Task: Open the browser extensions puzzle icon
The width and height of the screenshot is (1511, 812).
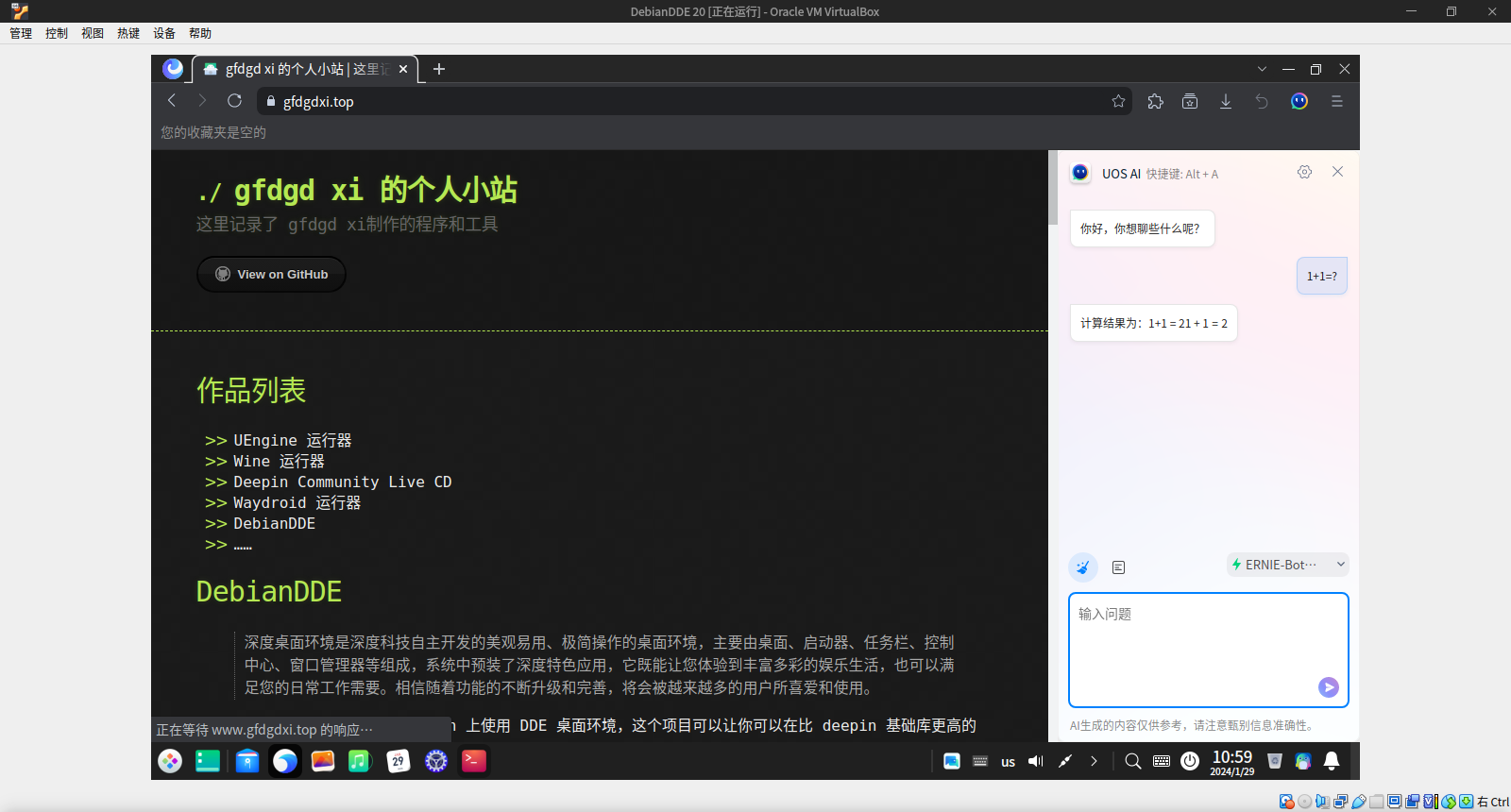Action: coord(1155,101)
